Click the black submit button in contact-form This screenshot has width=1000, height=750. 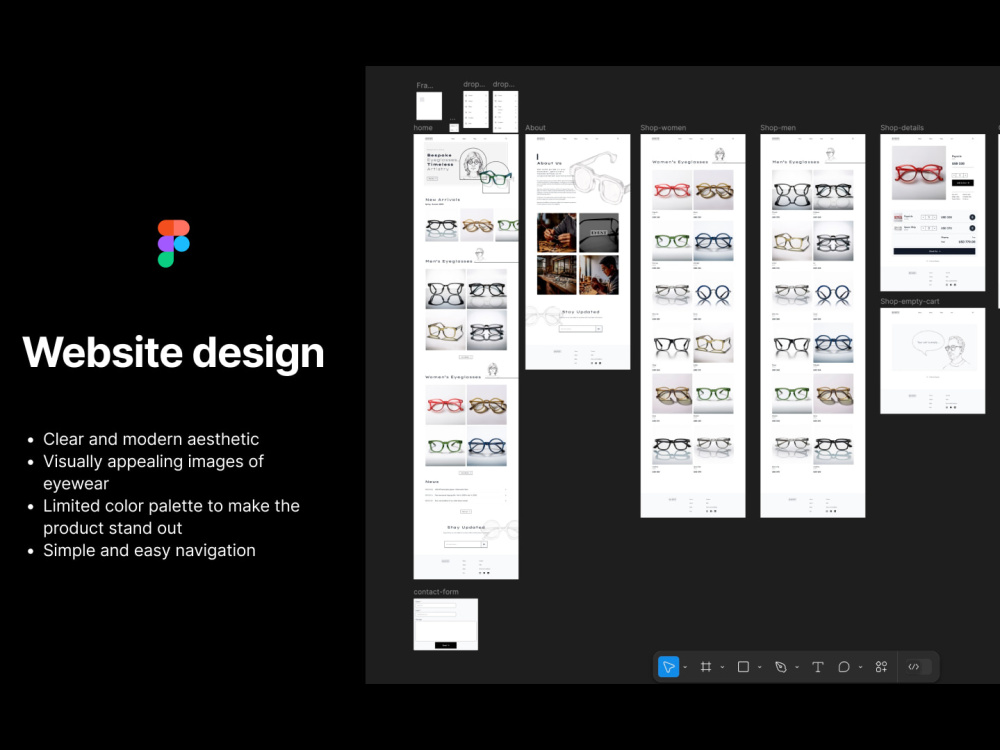pos(445,645)
